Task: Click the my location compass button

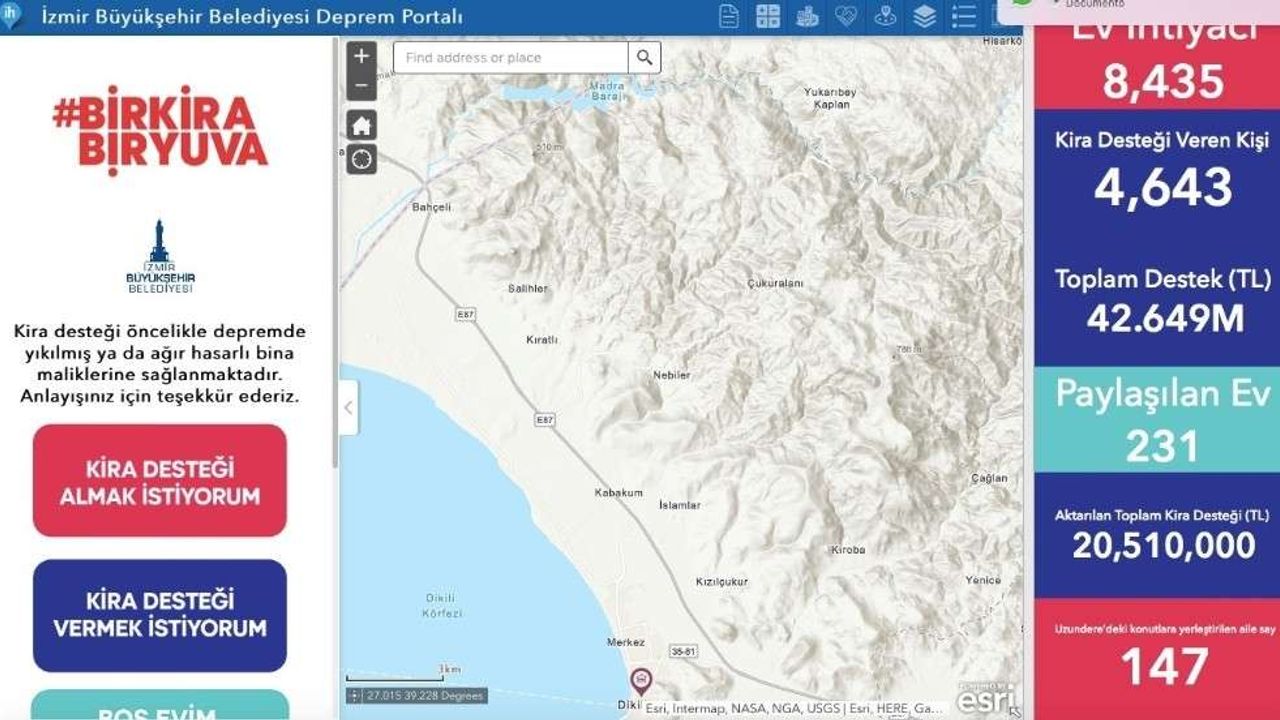Action: pyautogui.click(x=361, y=158)
